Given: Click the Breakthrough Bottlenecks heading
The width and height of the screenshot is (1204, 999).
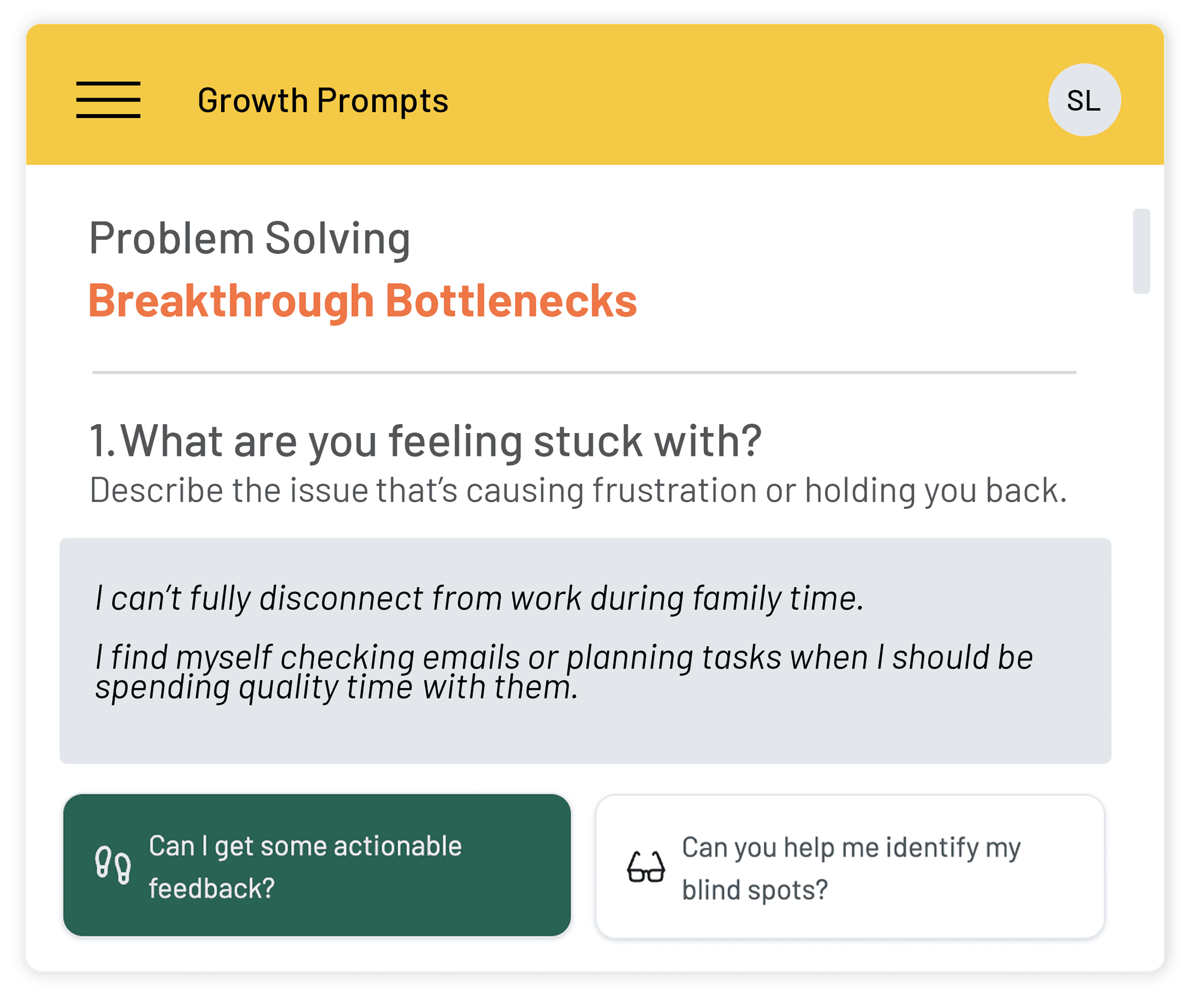Looking at the screenshot, I should coord(362,301).
